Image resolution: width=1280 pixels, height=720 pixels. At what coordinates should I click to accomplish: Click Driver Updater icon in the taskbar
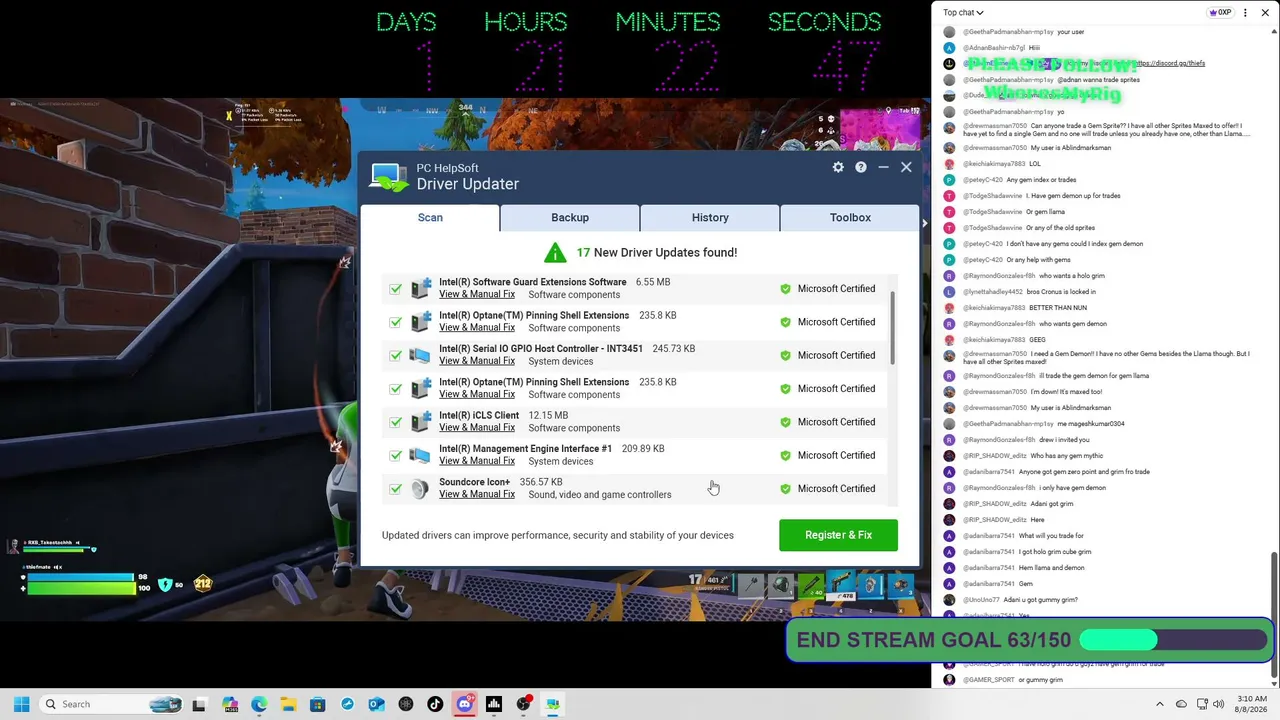[552, 704]
